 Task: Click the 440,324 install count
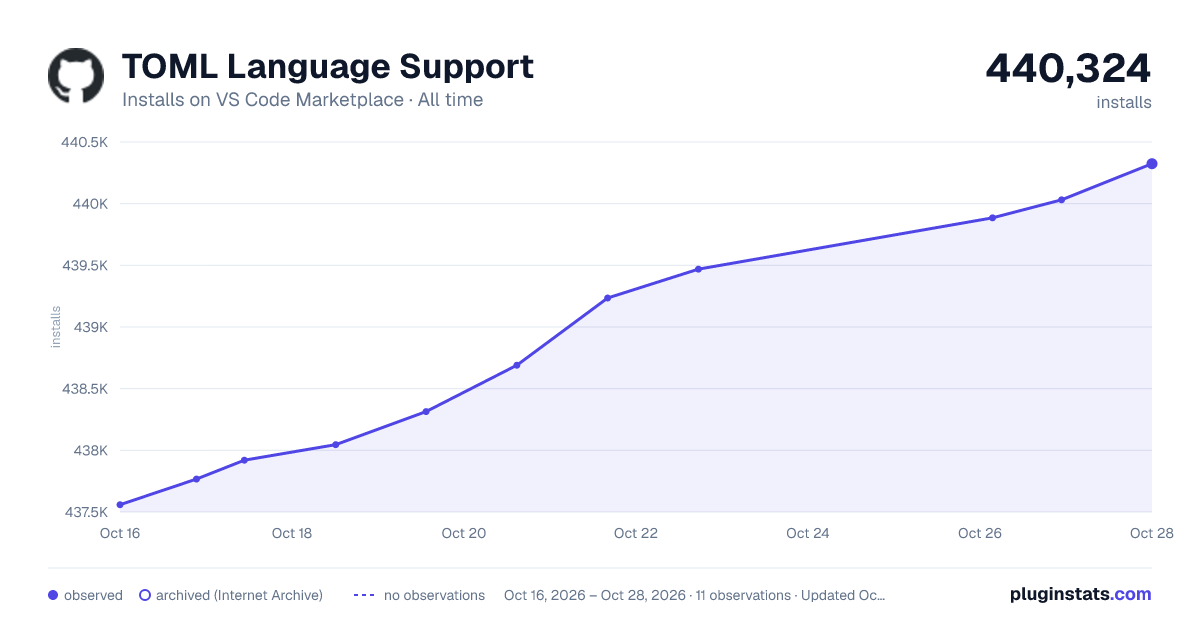tap(1068, 68)
